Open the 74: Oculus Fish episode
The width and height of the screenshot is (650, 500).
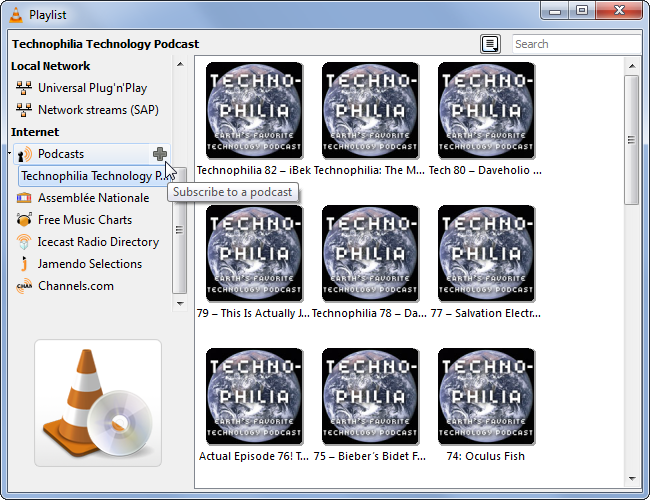[x=486, y=396]
